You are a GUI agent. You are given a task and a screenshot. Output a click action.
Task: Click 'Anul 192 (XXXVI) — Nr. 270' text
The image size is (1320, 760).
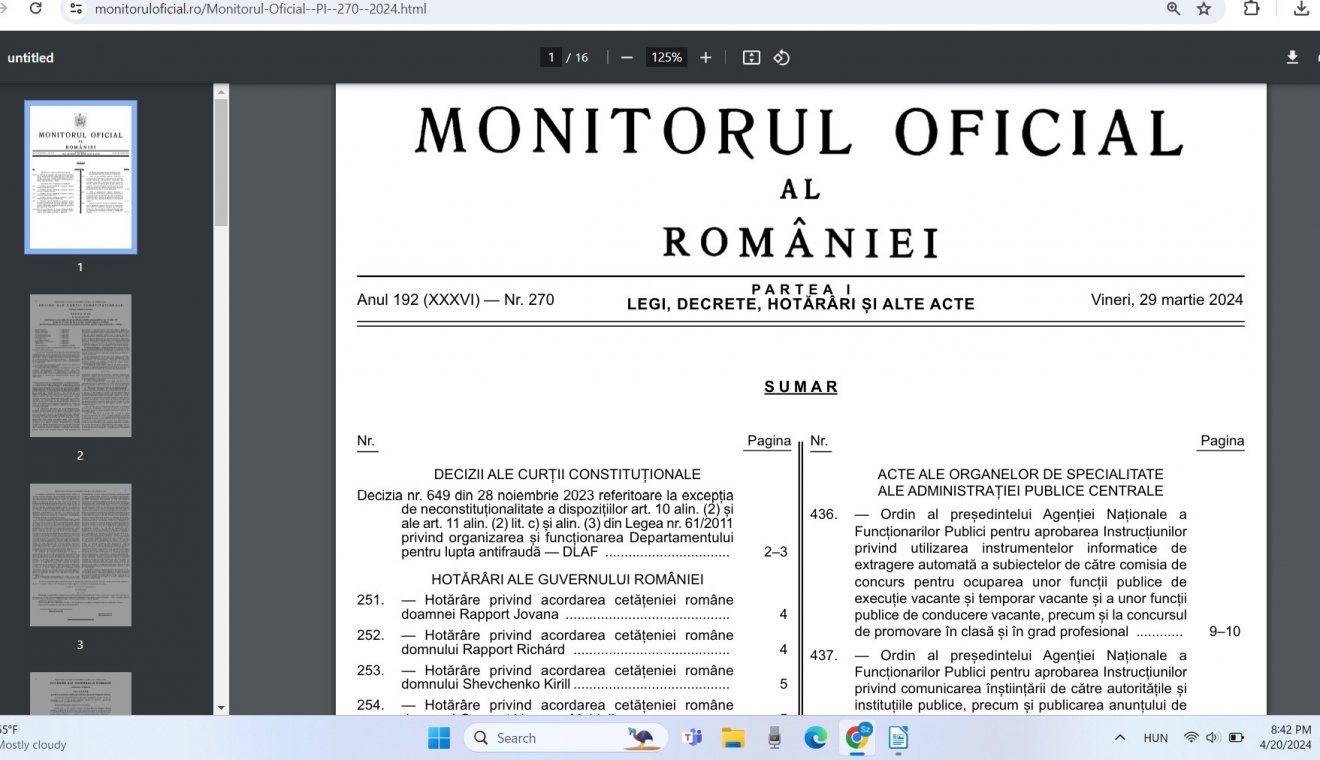coord(455,300)
